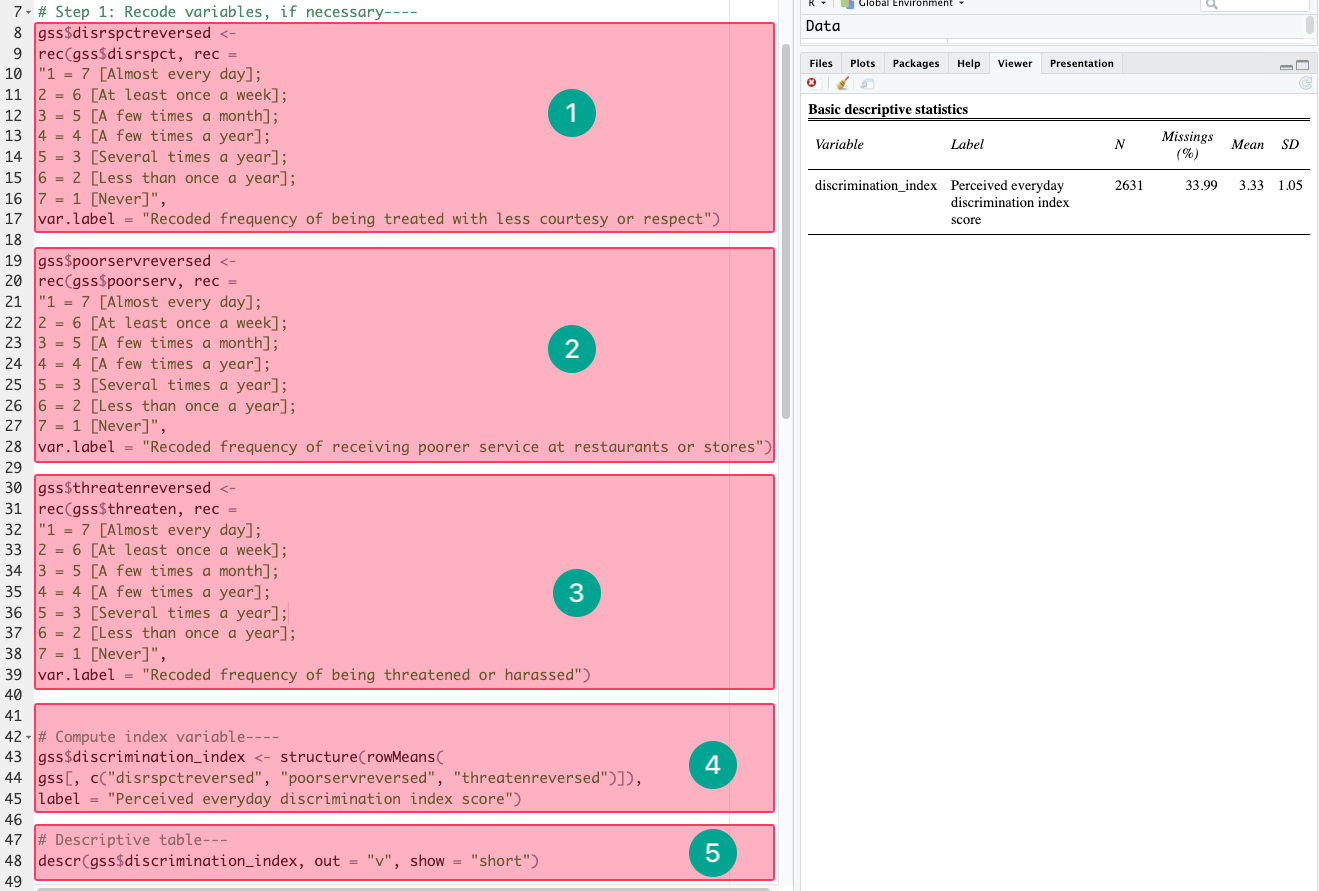Image resolution: width=1319 pixels, height=891 pixels.
Task: Click line number 18 in the gutter
Action: pyautogui.click(x=12, y=240)
